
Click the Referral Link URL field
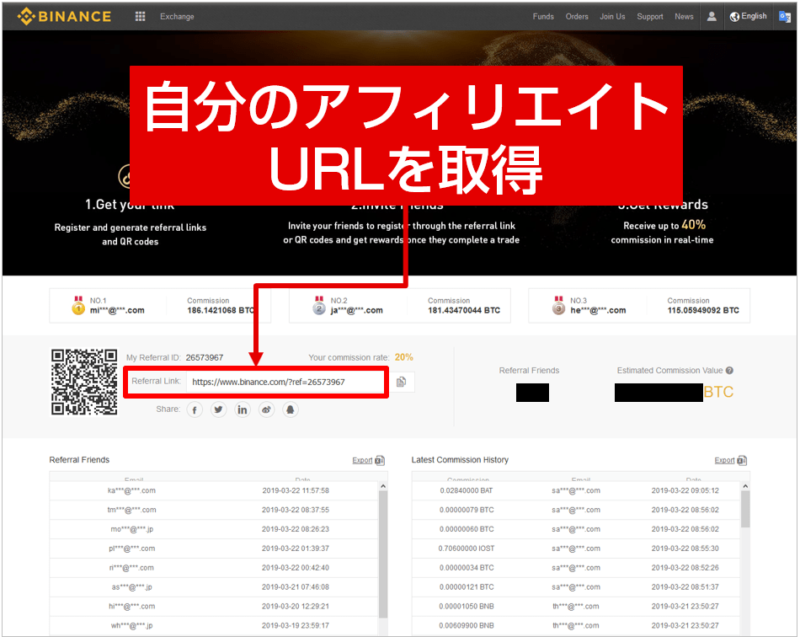pos(286,382)
